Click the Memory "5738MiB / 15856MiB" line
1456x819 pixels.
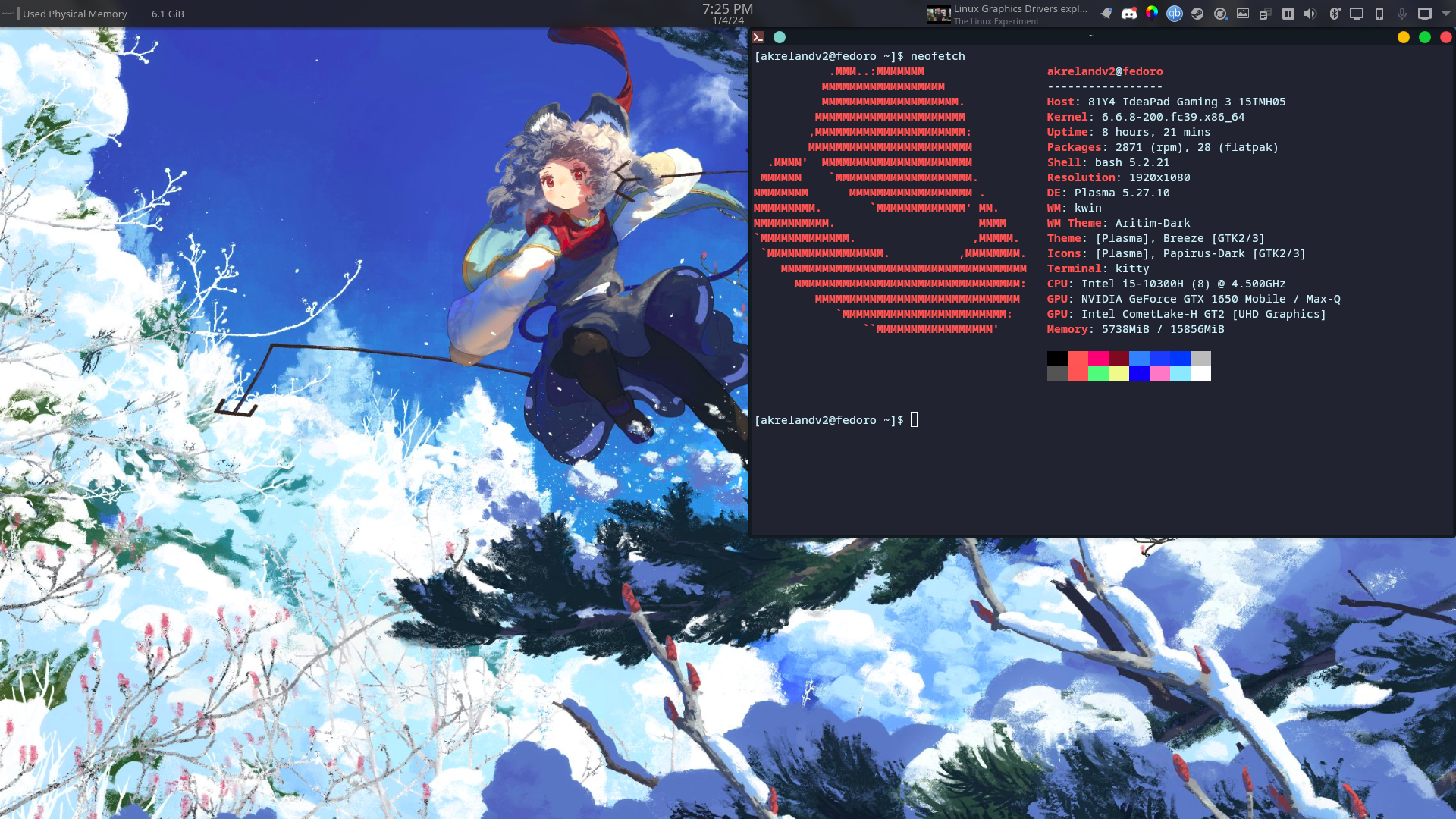[1135, 329]
